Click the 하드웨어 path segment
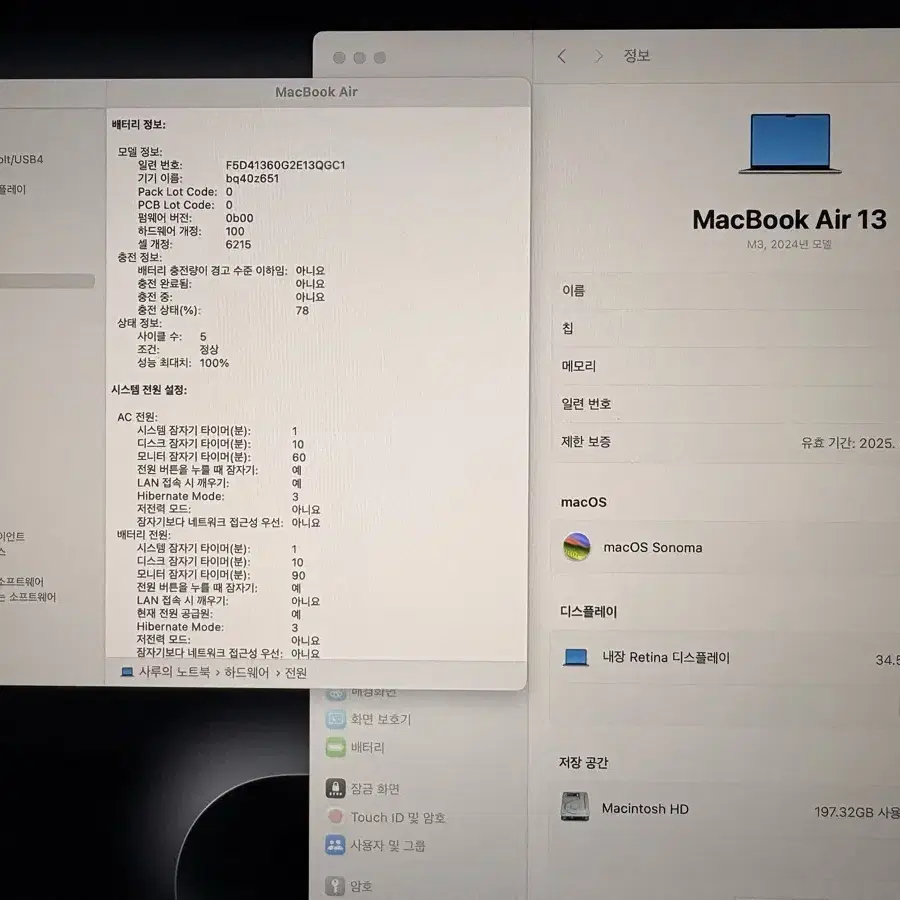 pyautogui.click(x=246, y=672)
